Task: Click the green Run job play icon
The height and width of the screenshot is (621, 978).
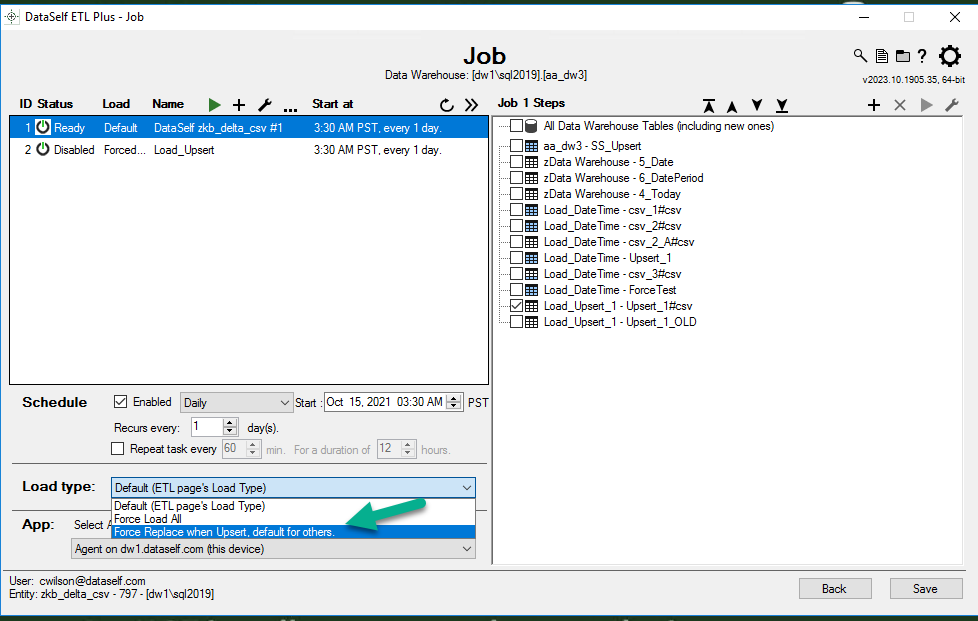Action: pyautogui.click(x=214, y=104)
